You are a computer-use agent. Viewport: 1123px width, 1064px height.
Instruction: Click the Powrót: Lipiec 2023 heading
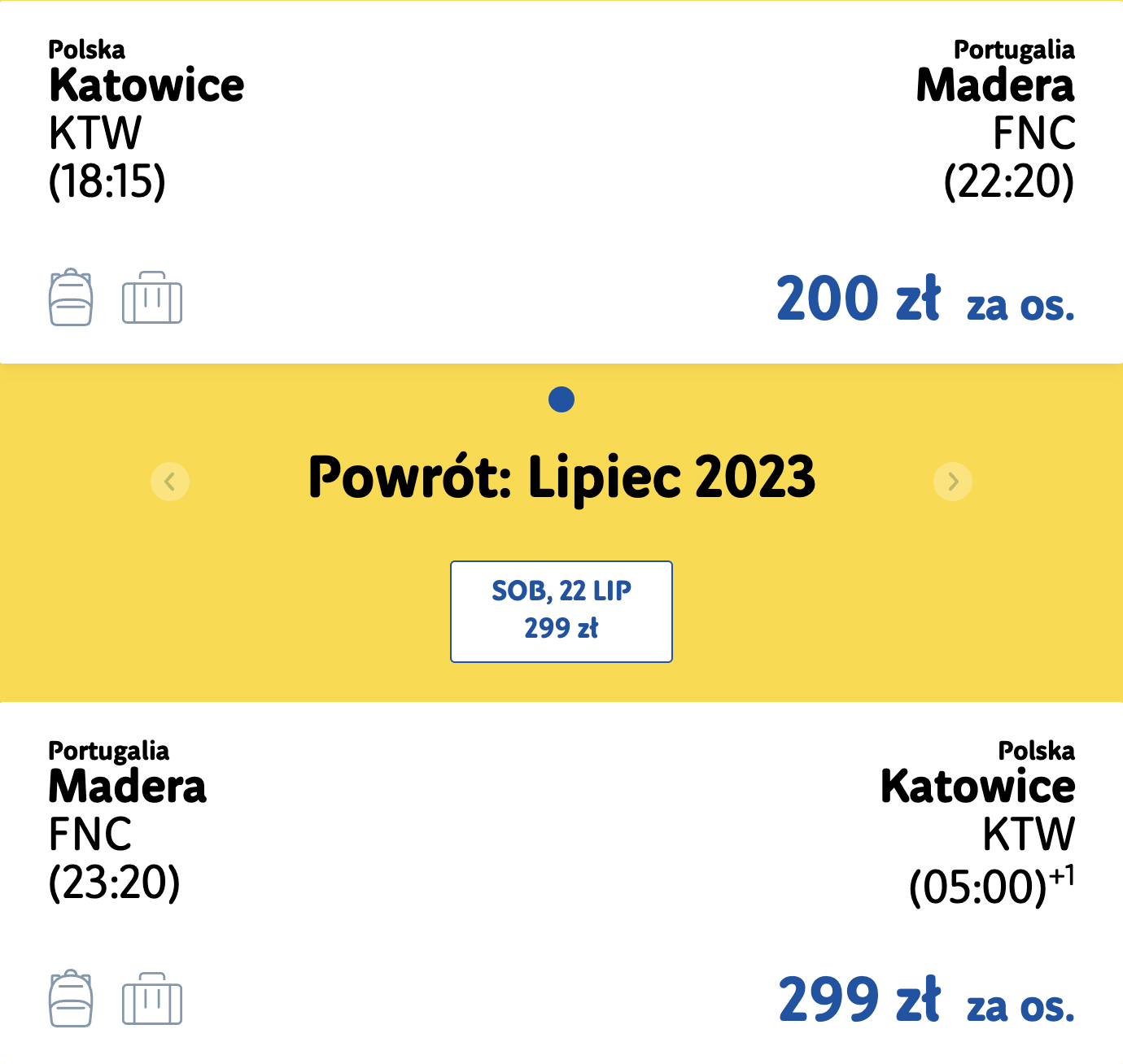pyautogui.click(x=561, y=477)
